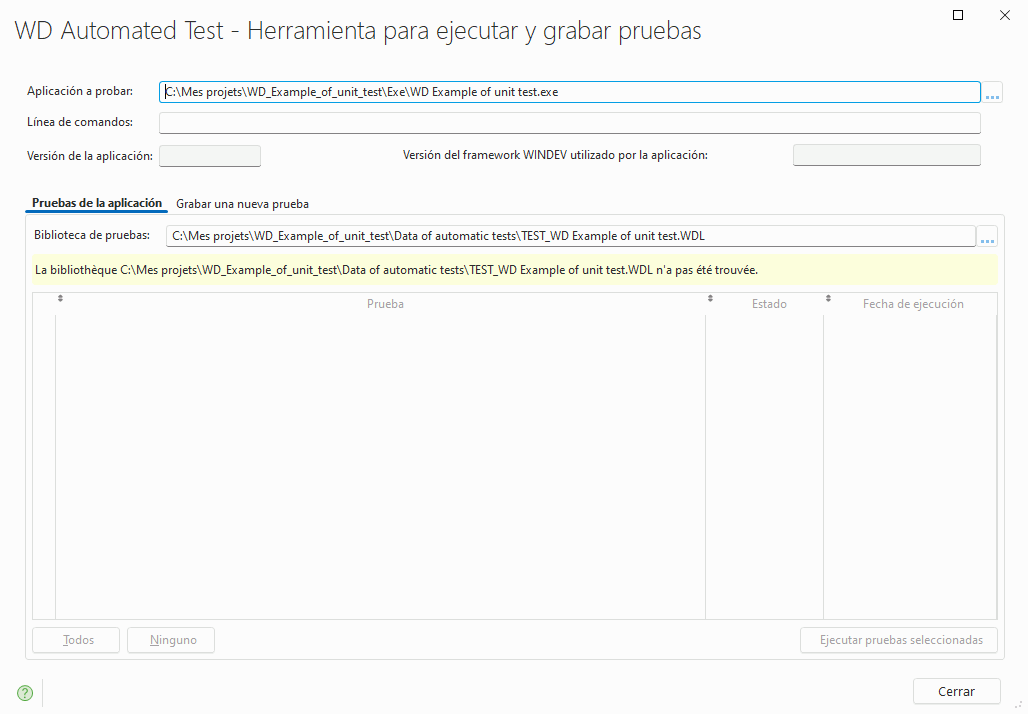Click the 'Aplicación a probar:' label
Screen dimensions: 1028x714
coord(80,91)
